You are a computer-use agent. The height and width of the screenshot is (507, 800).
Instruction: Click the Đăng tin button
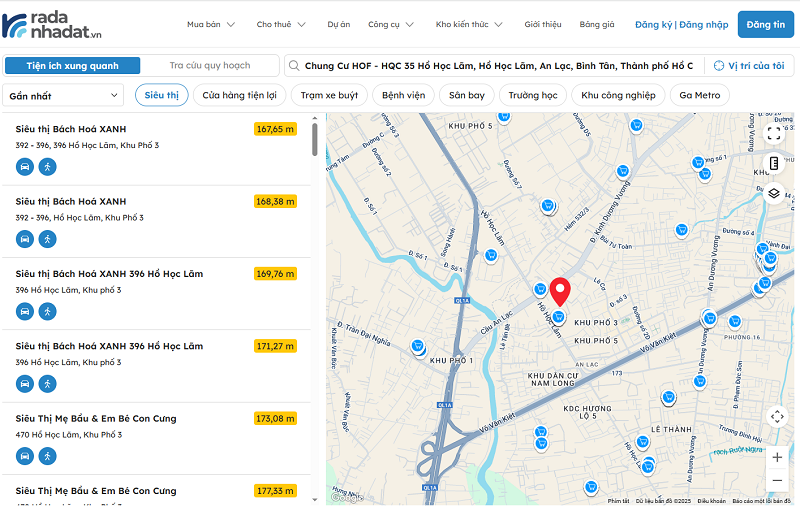[x=765, y=24]
